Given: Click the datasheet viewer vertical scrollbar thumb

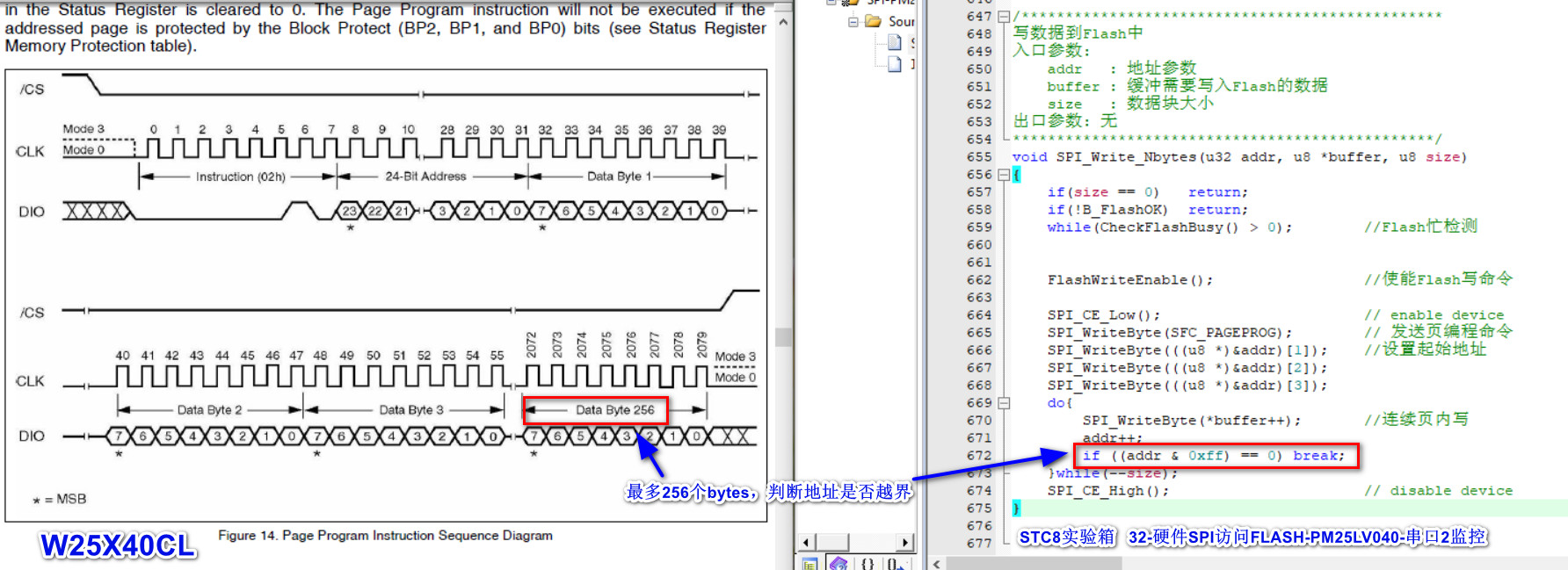Looking at the screenshot, I should pos(783,337).
